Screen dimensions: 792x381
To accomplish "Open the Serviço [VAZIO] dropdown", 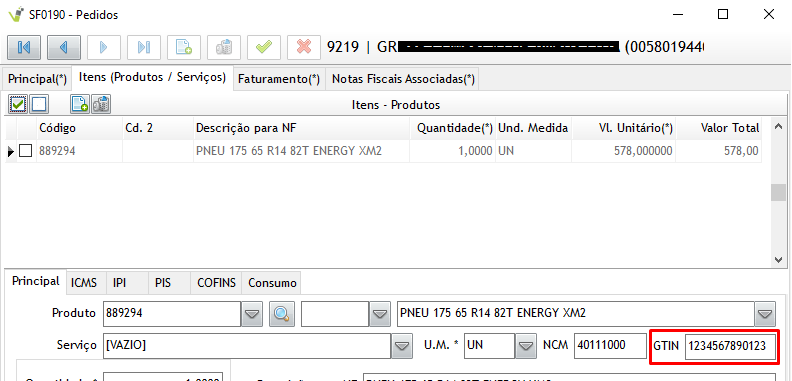I will click(x=402, y=346).
